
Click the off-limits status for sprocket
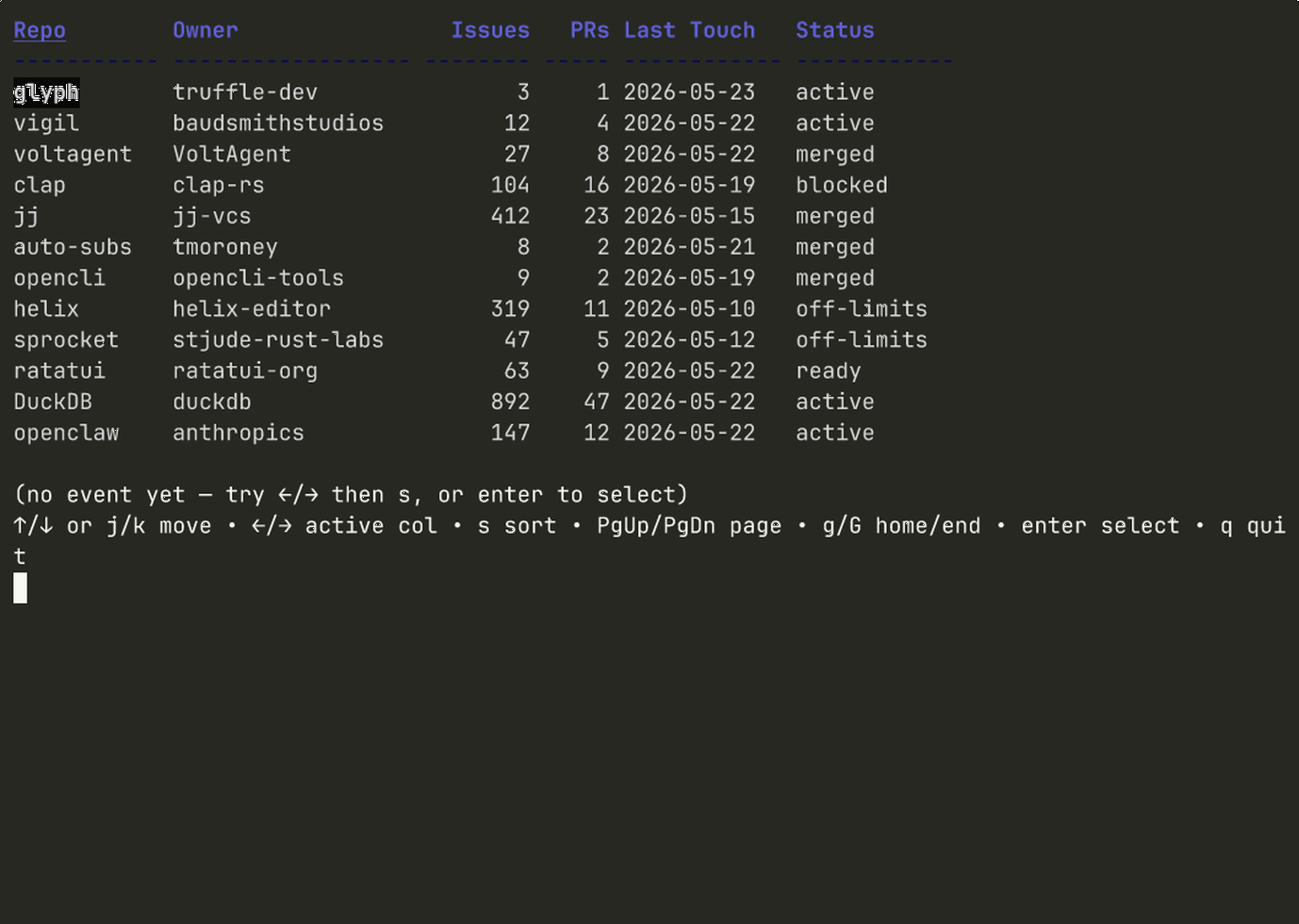click(x=862, y=340)
